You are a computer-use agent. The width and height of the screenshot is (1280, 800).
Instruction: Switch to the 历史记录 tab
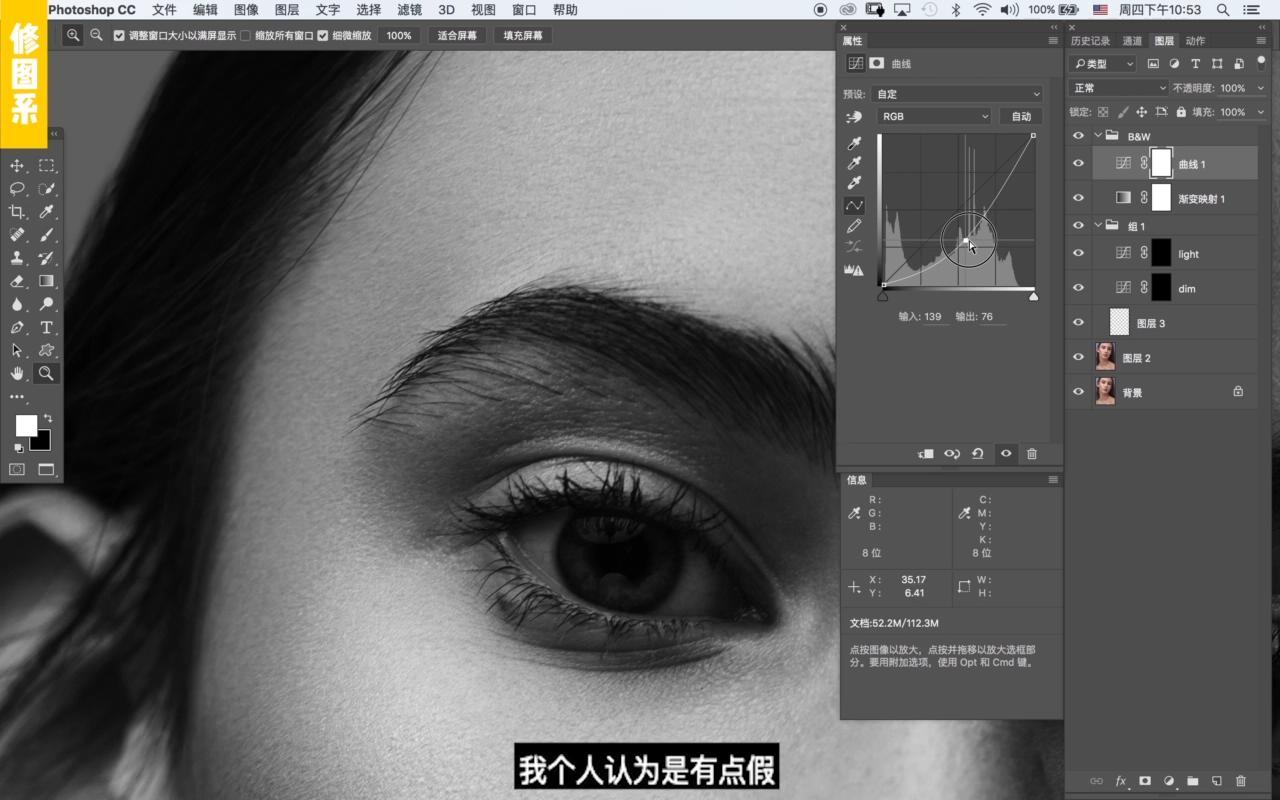point(1090,41)
